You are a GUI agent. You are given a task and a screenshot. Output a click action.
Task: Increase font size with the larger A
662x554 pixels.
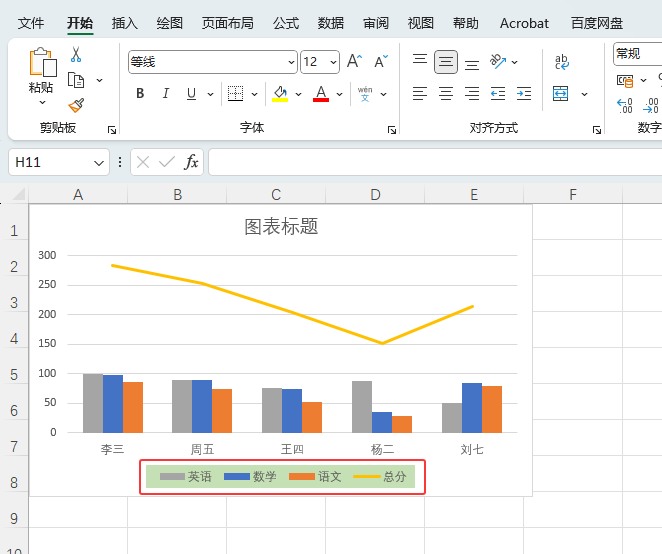click(354, 62)
